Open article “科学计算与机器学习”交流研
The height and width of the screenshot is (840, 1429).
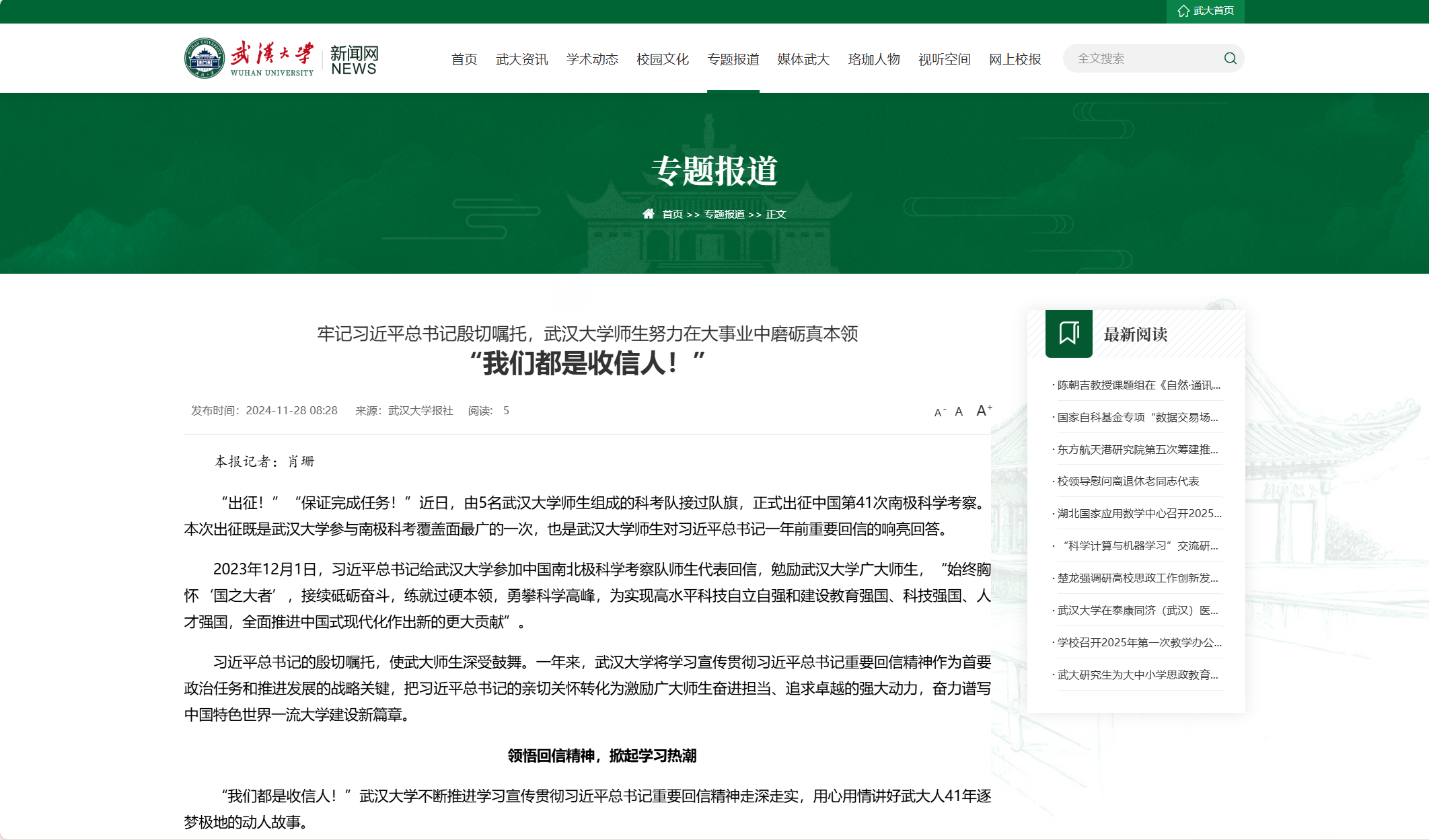point(1138,545)
